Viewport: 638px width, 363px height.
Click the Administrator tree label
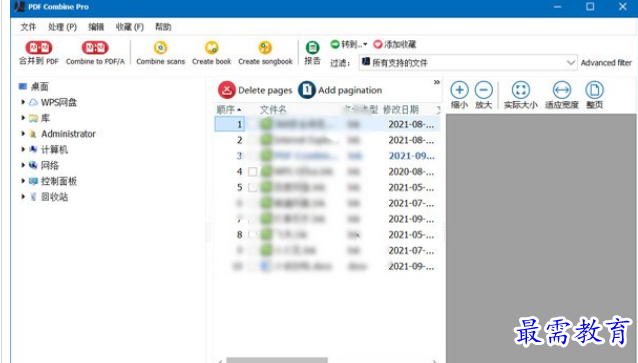point(68,134)
